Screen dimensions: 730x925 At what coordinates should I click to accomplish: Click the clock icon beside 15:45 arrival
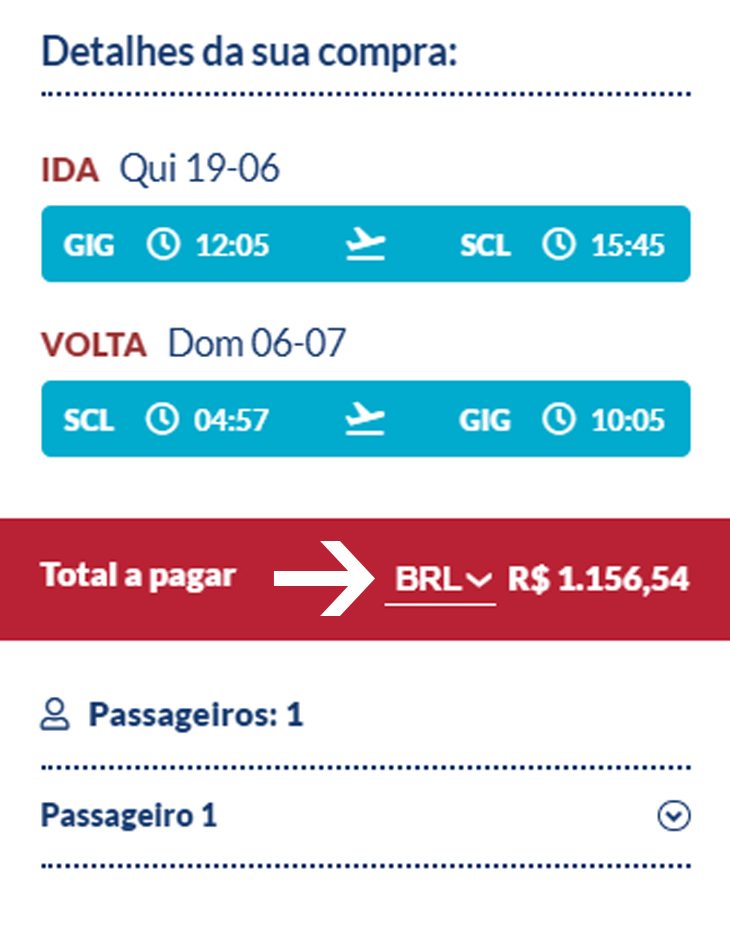[x=558, y=244]
